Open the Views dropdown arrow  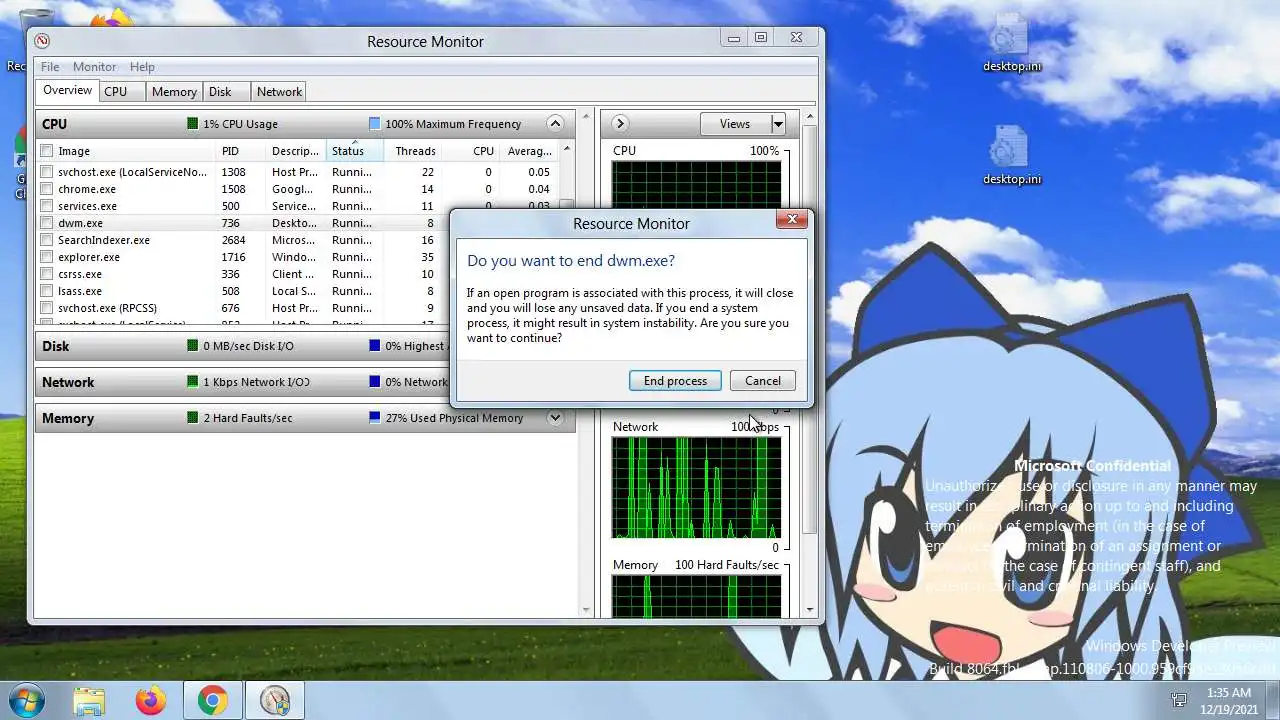pos(778,124)
